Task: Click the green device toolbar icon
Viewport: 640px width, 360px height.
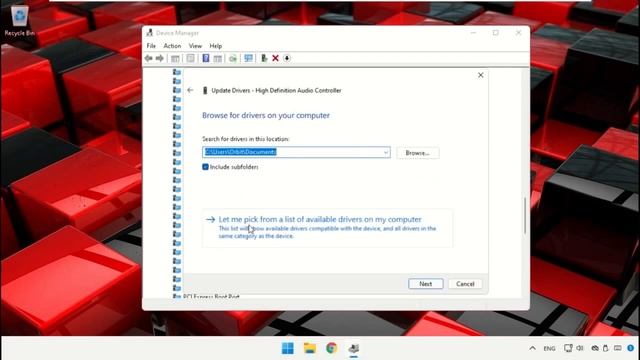Action: pos(264,58)
